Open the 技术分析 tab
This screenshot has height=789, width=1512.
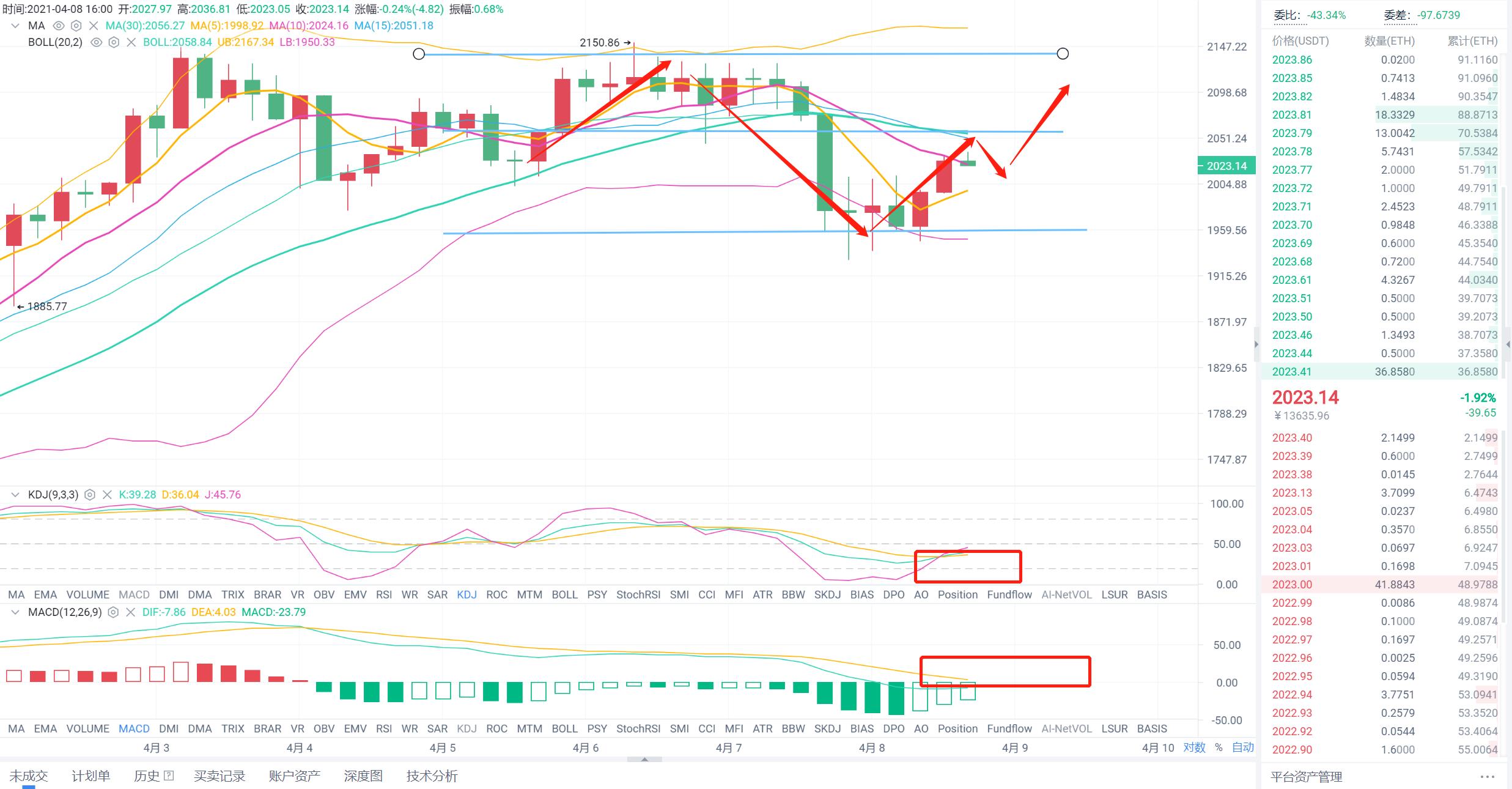[x=432, y=776]
